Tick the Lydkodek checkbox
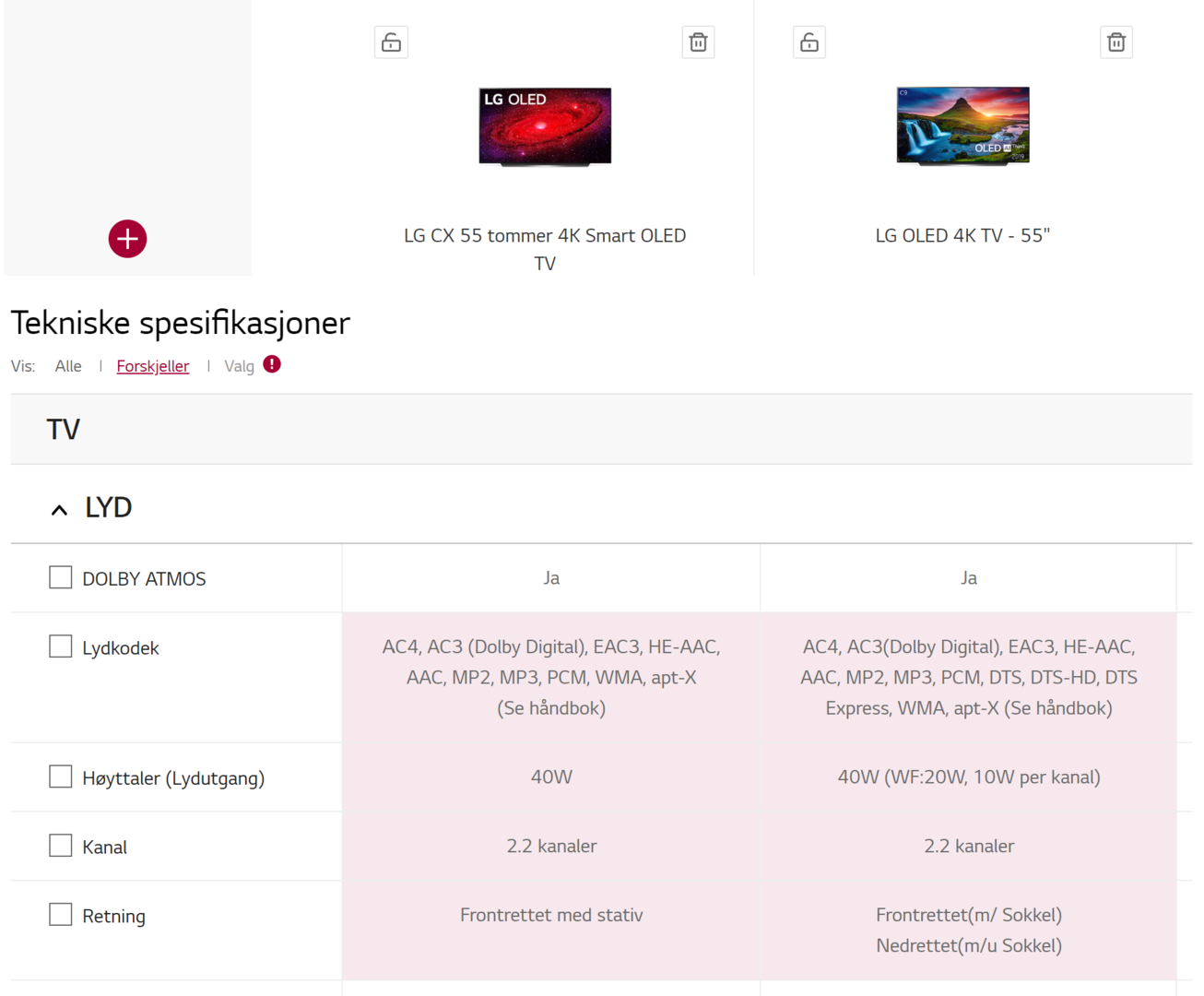The image size is (1204, 996). (x=61, y=646)
